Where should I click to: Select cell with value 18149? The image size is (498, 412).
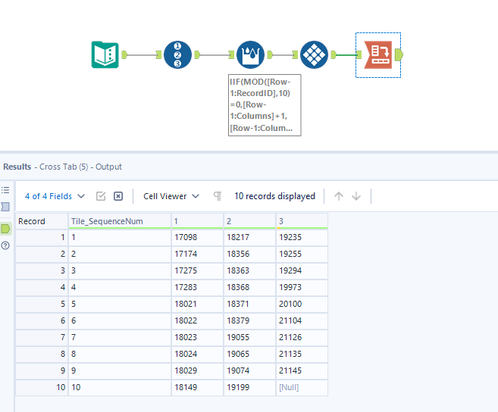(197, 387)
